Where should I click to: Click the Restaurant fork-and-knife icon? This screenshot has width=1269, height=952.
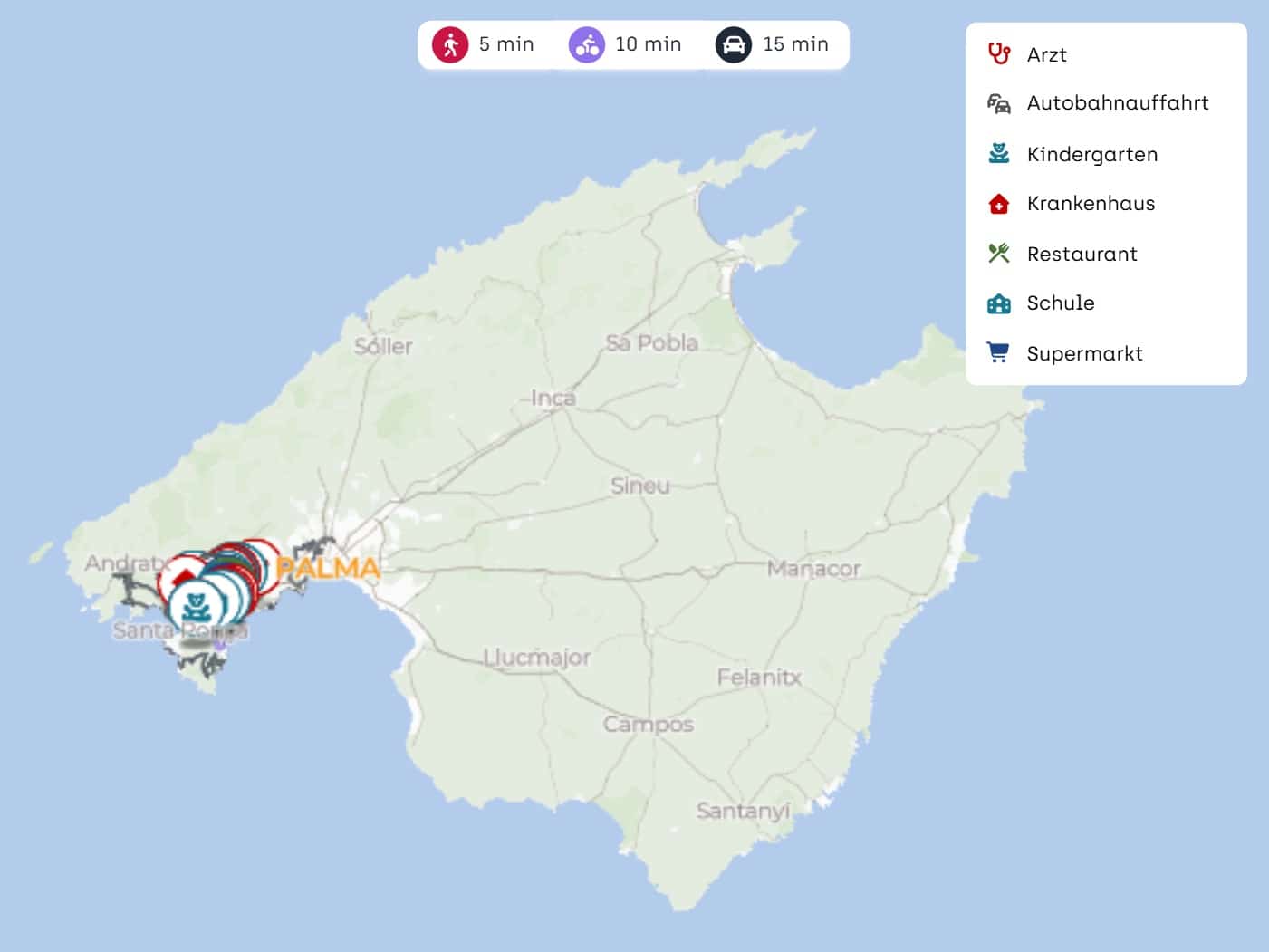pos(999,254)
